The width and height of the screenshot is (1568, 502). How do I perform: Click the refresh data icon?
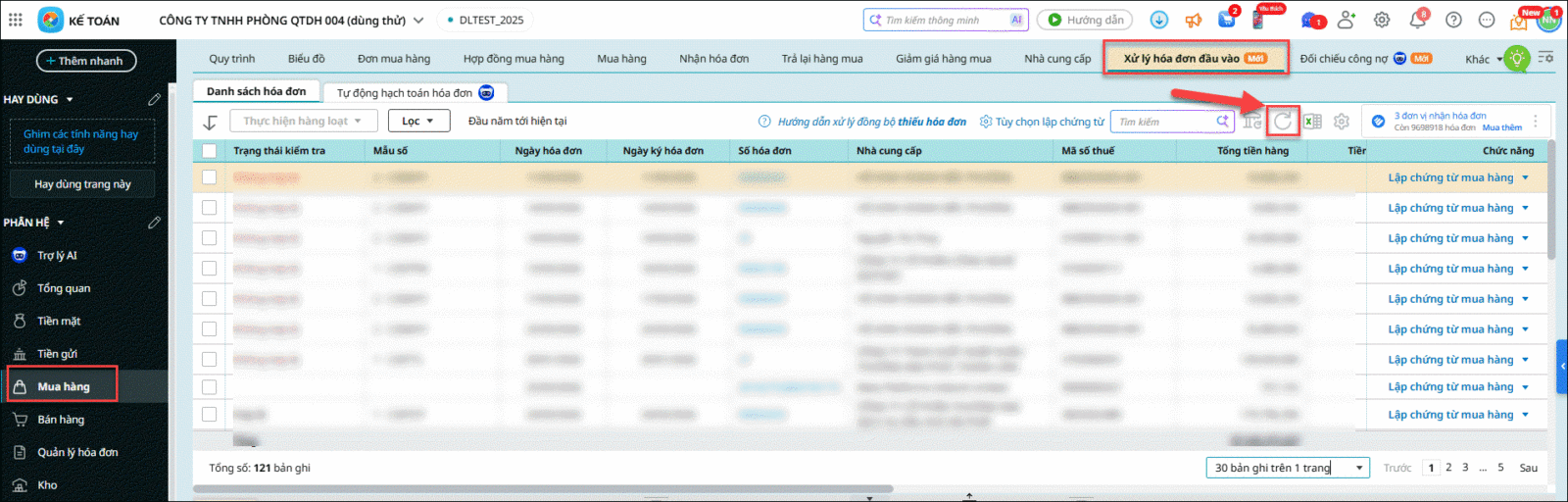(1282, 122)
